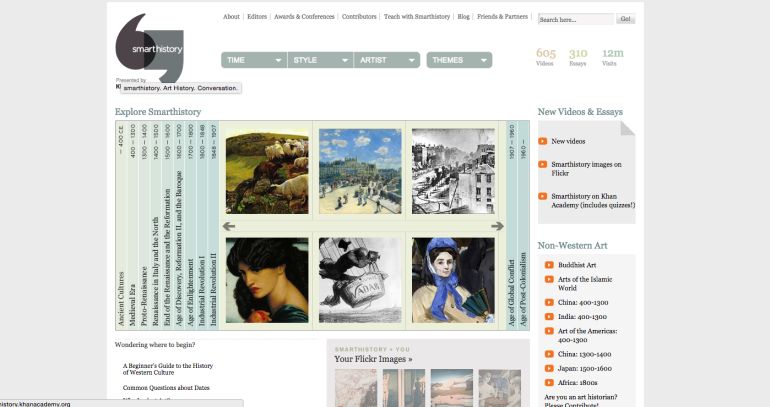Click orange icon beside India: 400-1300
This screenshot has height=407, width=770.
tap(549, 316)
